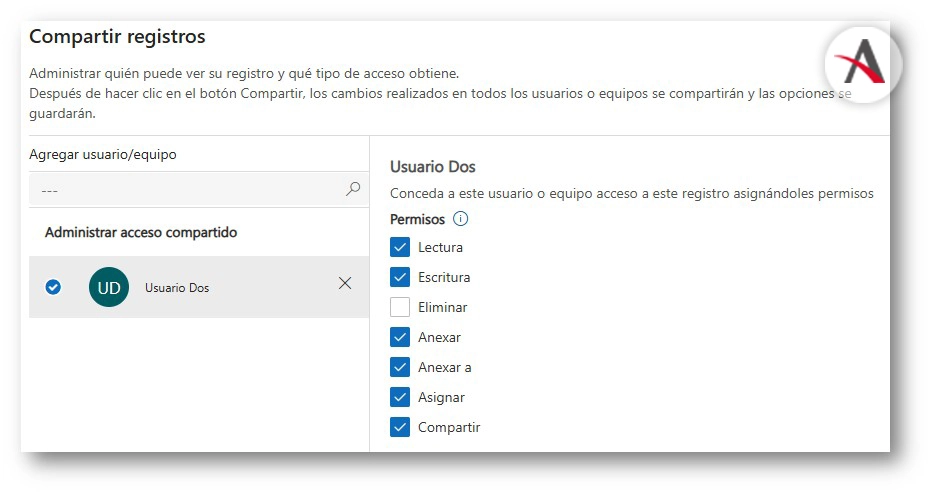Toggle the Anexar a checkbox

[400, 367]
